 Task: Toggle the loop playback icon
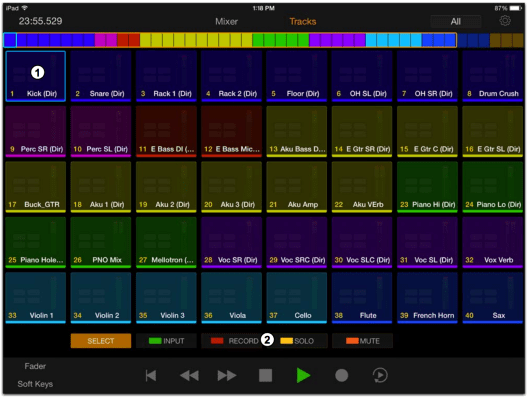[x=380, y=375]
